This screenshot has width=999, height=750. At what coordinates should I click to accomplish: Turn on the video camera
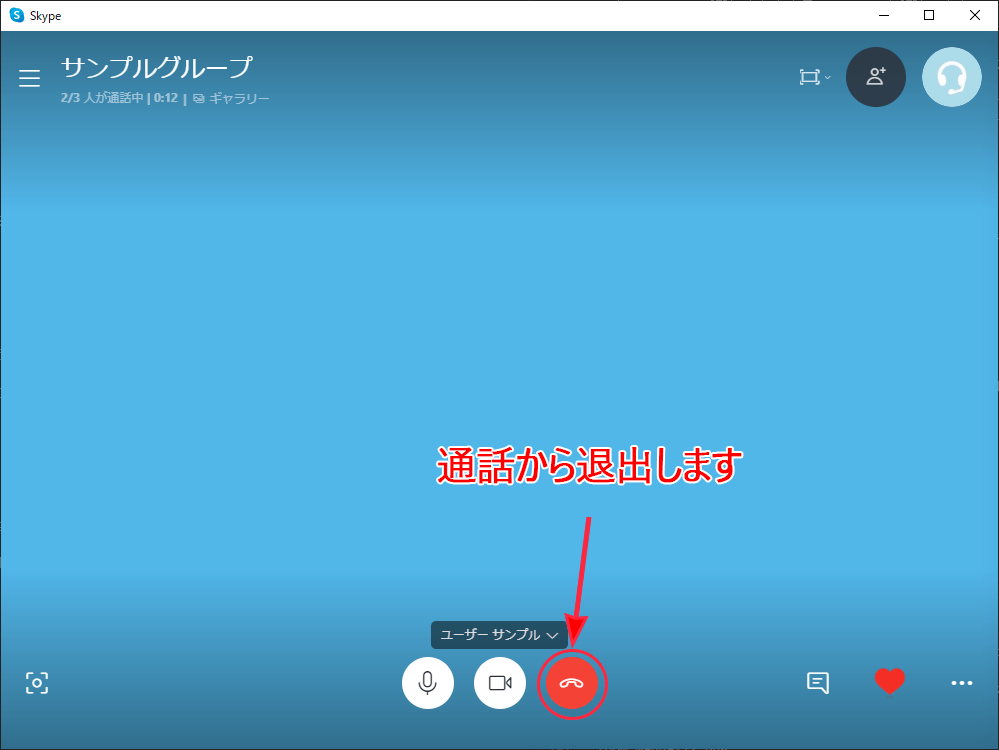pos(500,683)
